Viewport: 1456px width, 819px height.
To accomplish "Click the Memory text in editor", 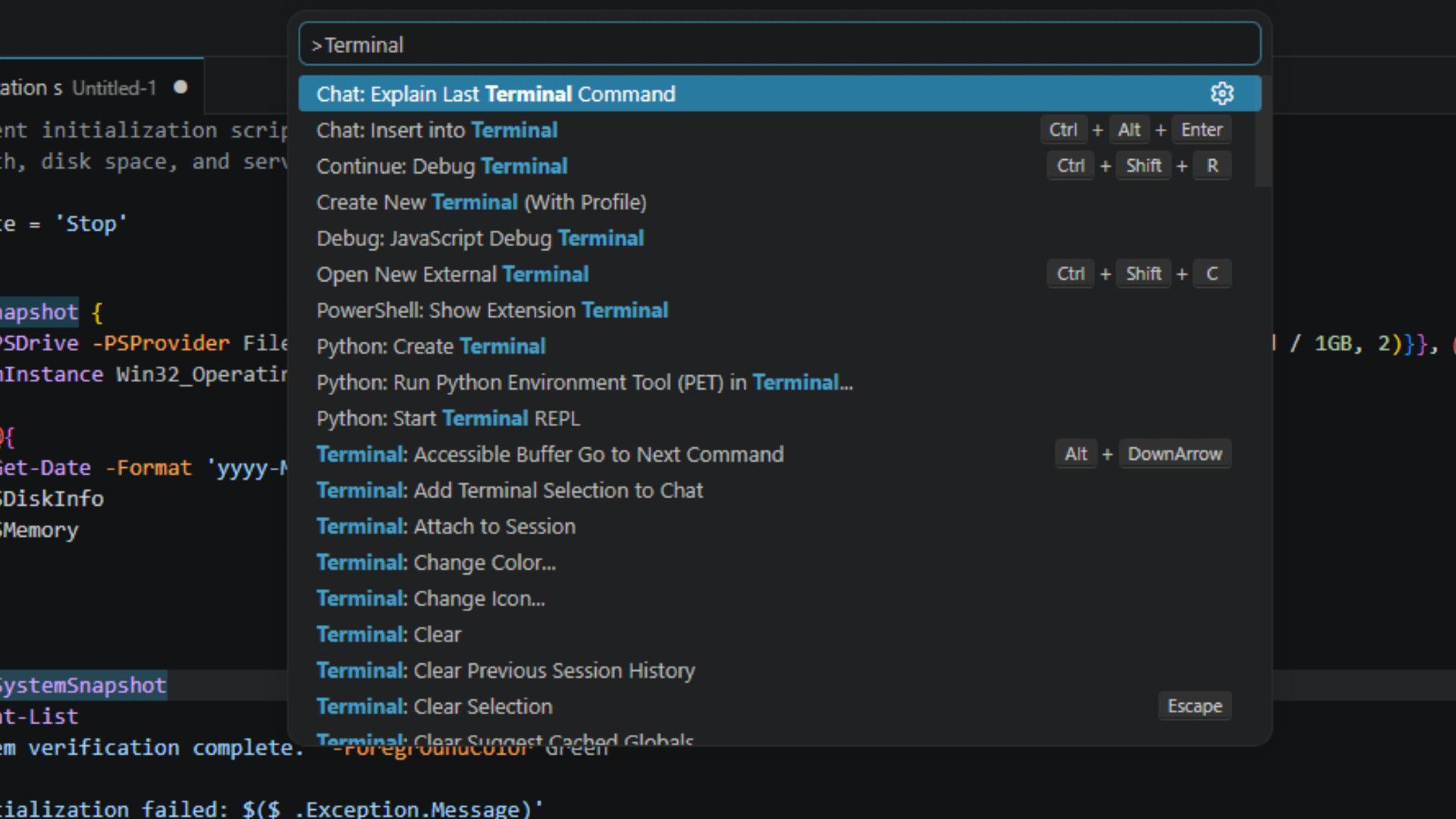I will click(x=39, y=530).
